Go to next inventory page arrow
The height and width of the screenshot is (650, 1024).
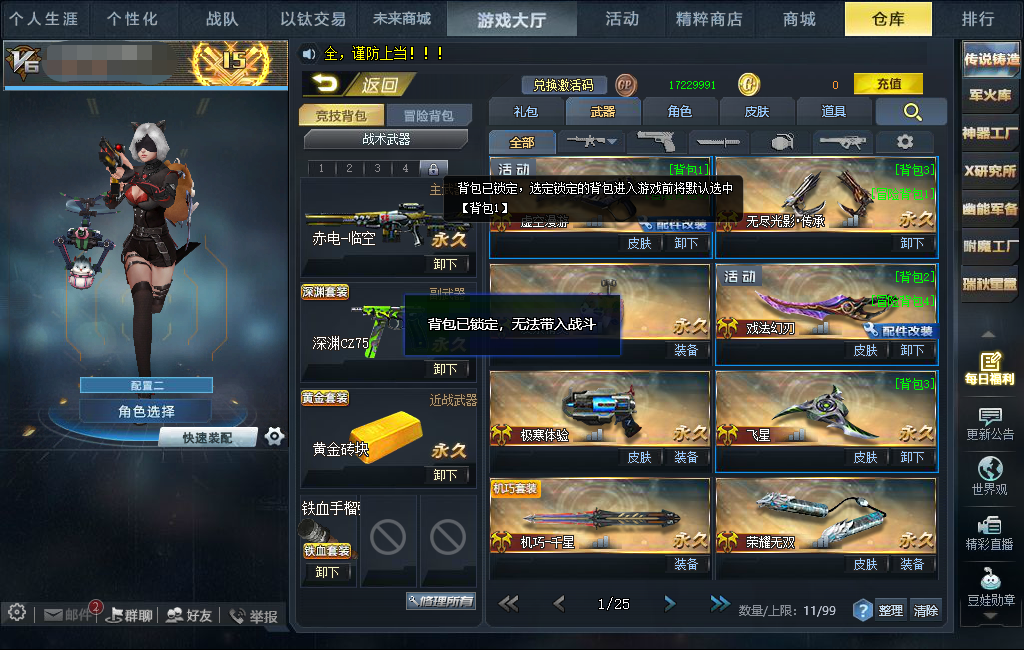coord(669,604)
